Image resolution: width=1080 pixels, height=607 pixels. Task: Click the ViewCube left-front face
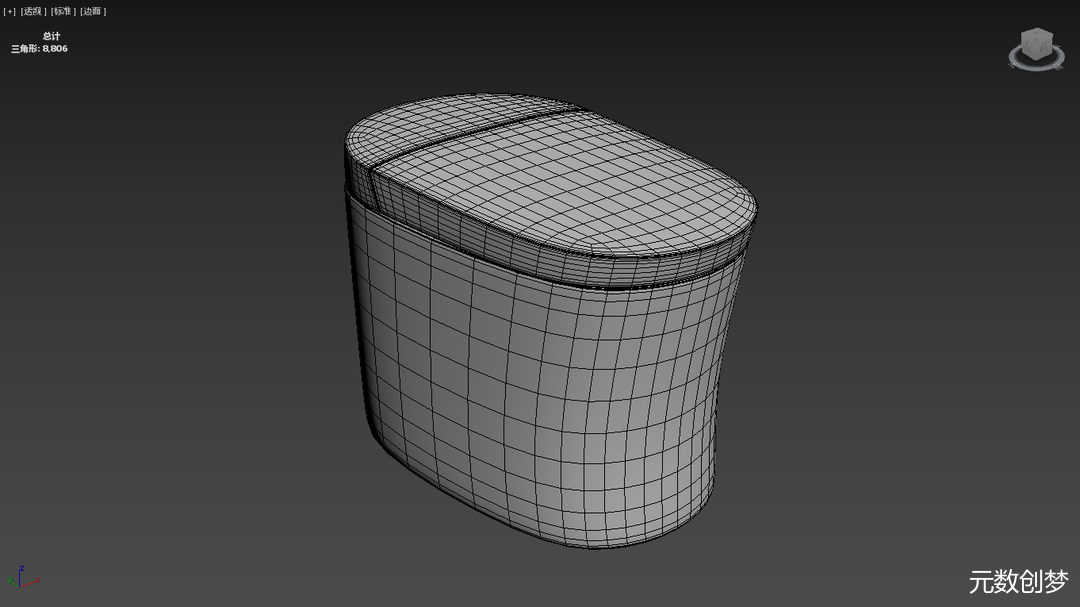point(1028,48)
